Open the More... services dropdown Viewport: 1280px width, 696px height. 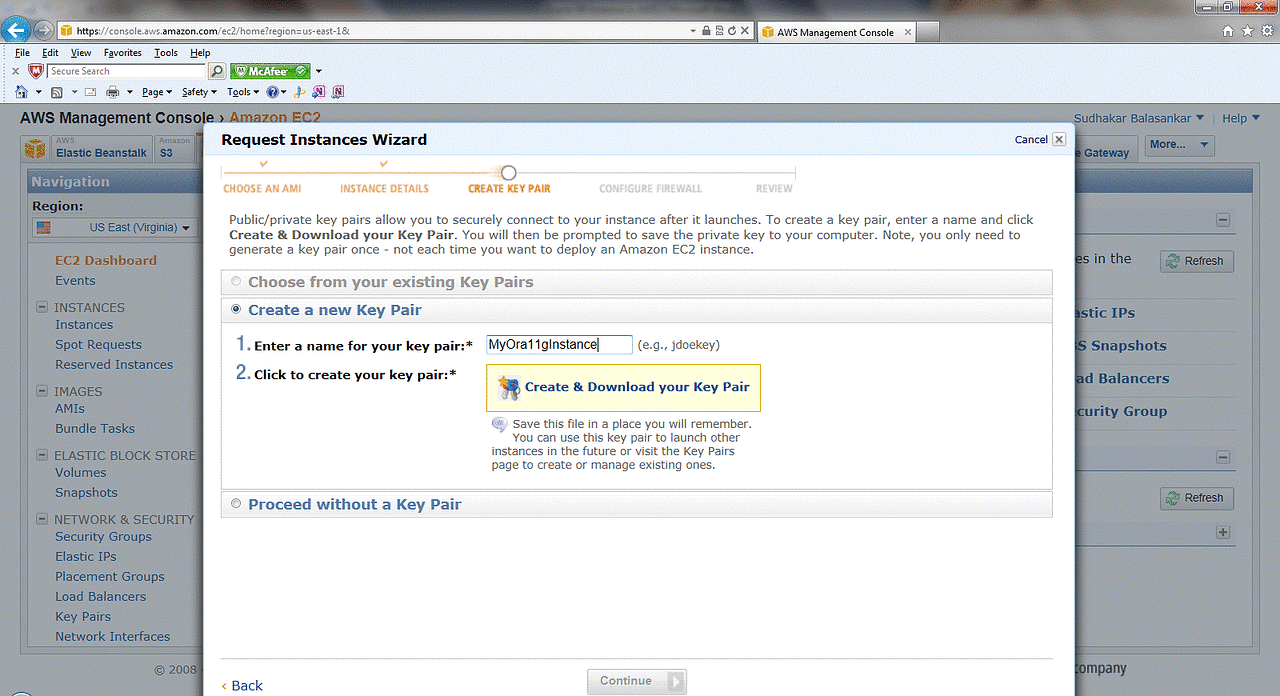[x=1179, y=145]
